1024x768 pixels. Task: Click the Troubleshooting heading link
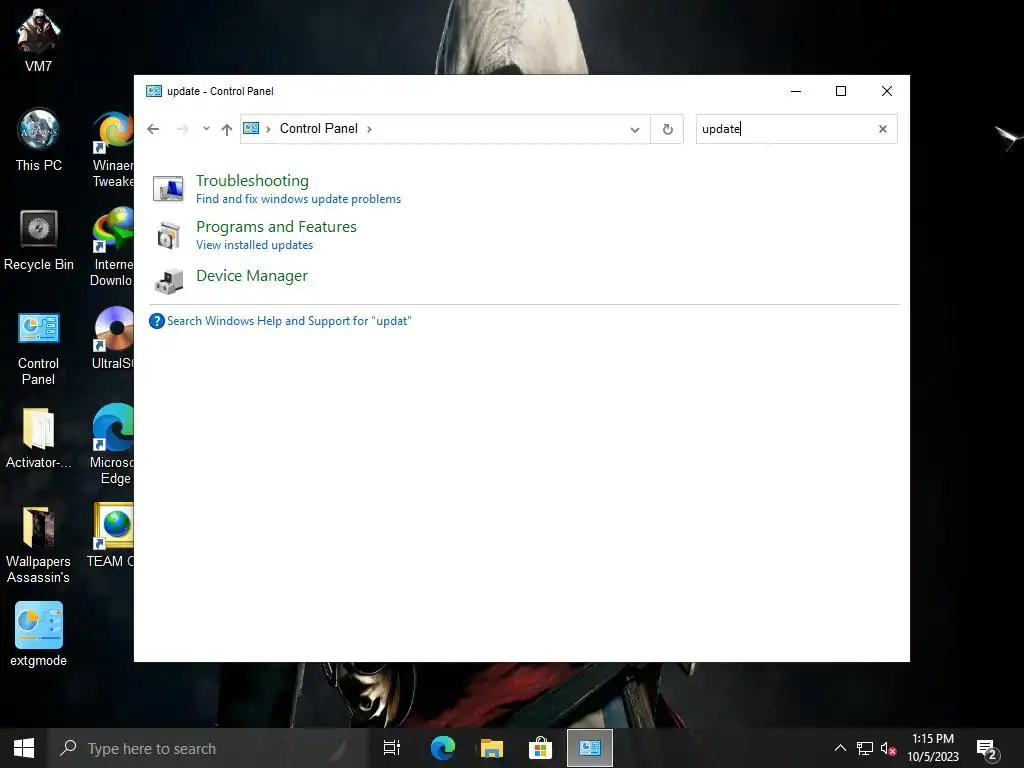[x=252, y=180]
